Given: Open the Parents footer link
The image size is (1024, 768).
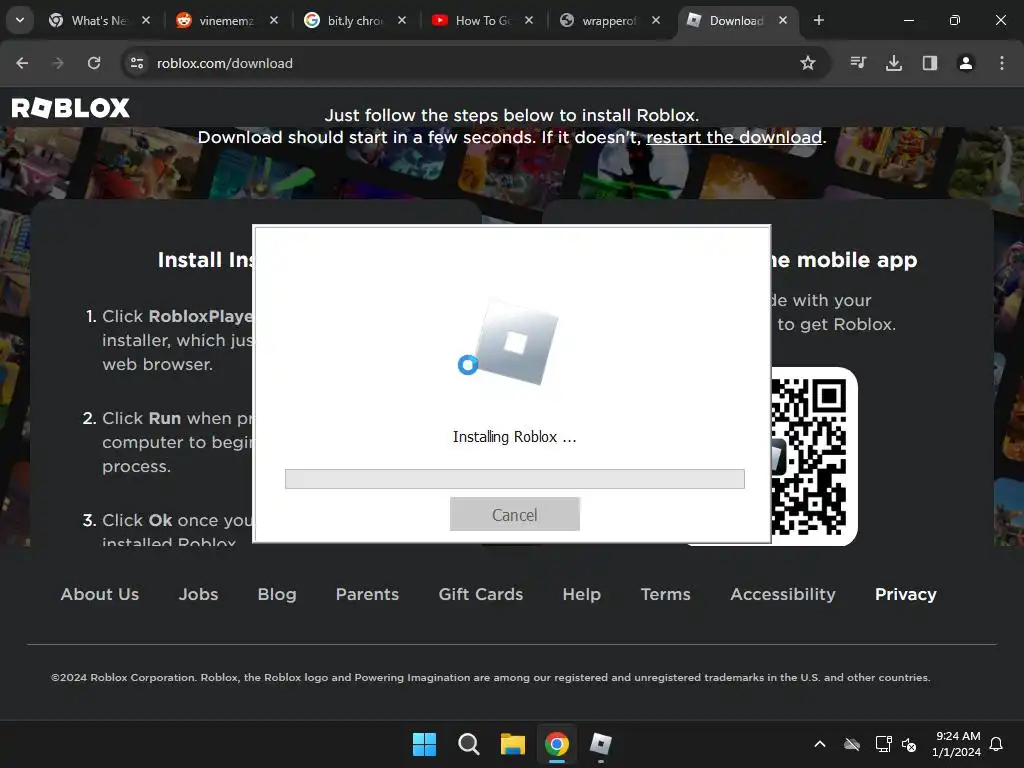Looking at the screenshot, I should click(x=367, y=594).
